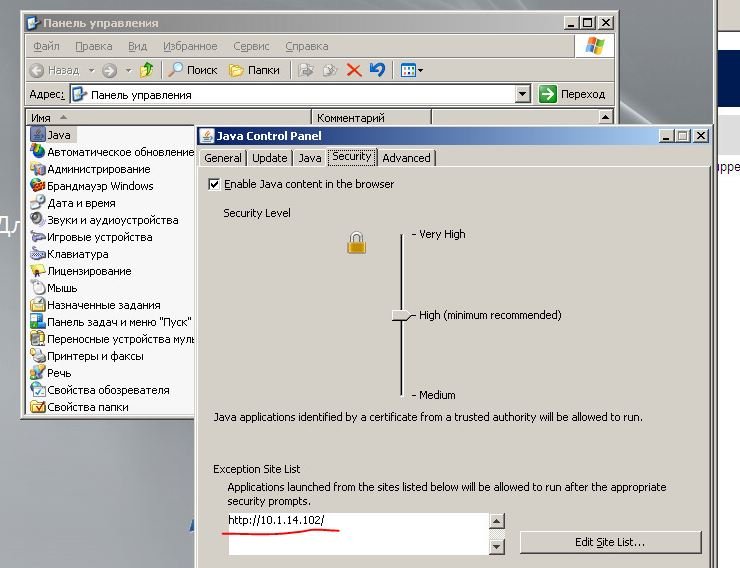The width and height of the screenshot is (740, 568).
Task: Click the Комментарий column header
Action: click(371, 117)
